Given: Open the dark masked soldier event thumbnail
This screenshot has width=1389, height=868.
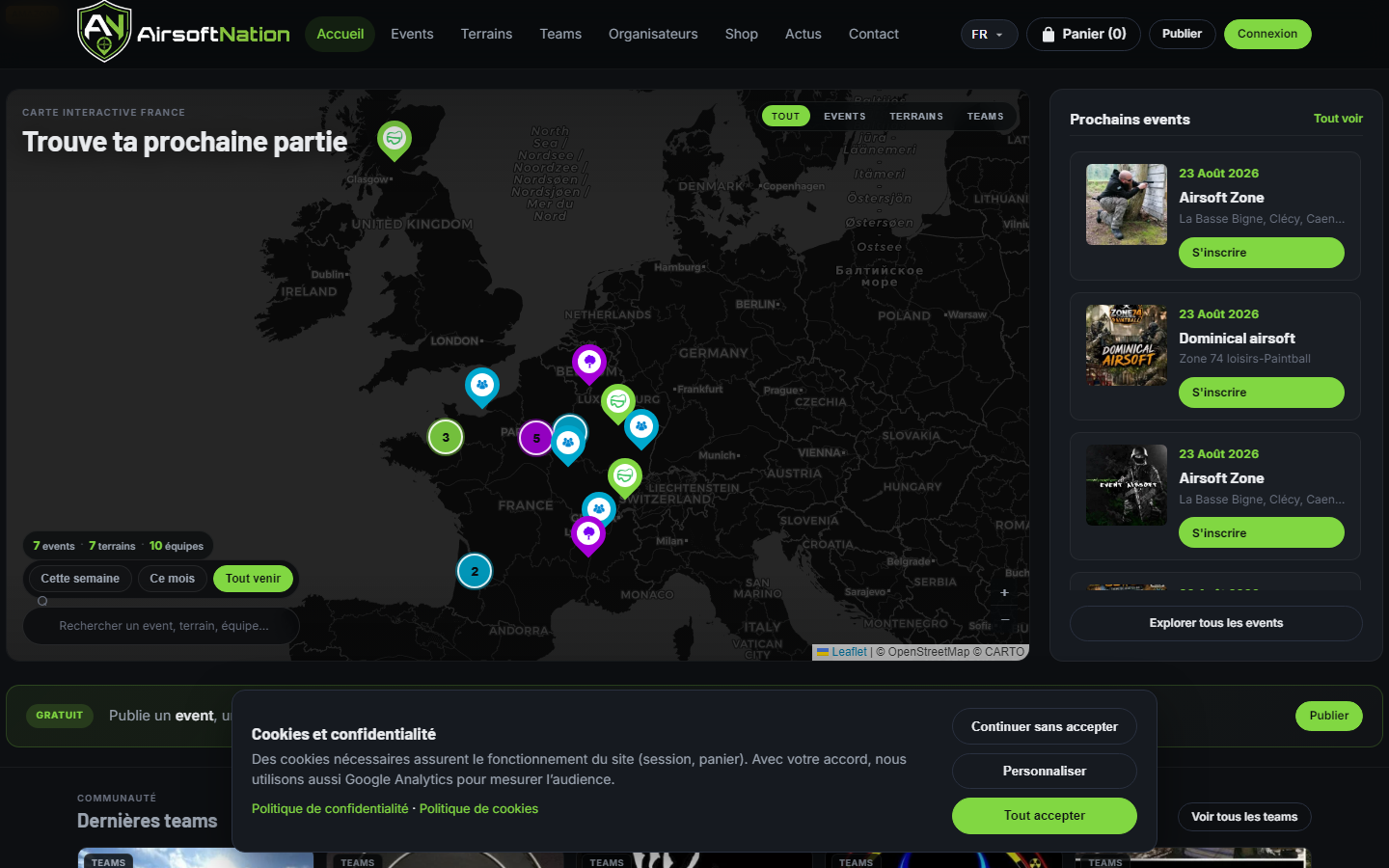Looking at the screenshot, I should [1127, 485].
